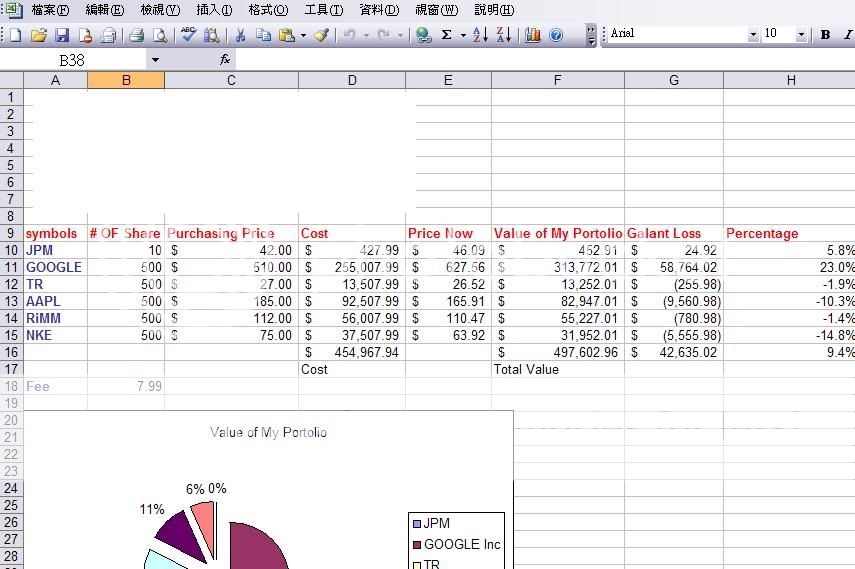
Task: Click the fx Insert Function icon
Action: [225, 59]
